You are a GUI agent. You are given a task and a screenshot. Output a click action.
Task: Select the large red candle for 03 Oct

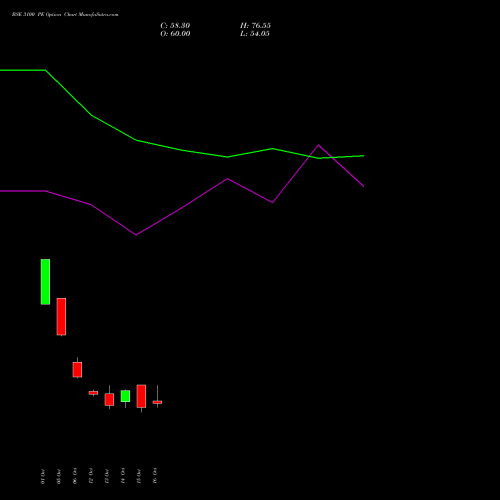(x=61, y=317)
